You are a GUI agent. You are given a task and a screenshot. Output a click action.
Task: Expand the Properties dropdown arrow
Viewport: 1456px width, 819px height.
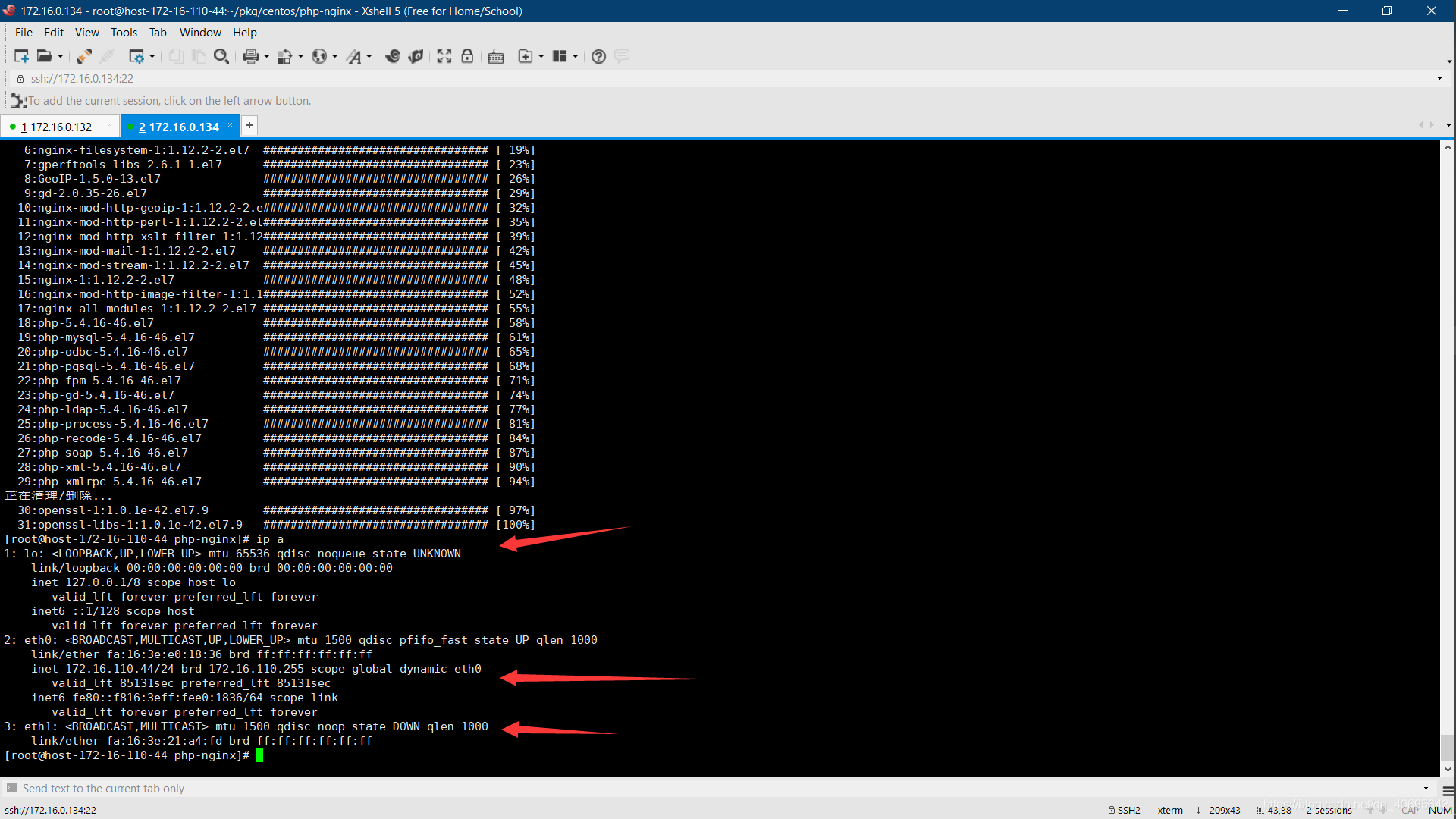[152, 56]
